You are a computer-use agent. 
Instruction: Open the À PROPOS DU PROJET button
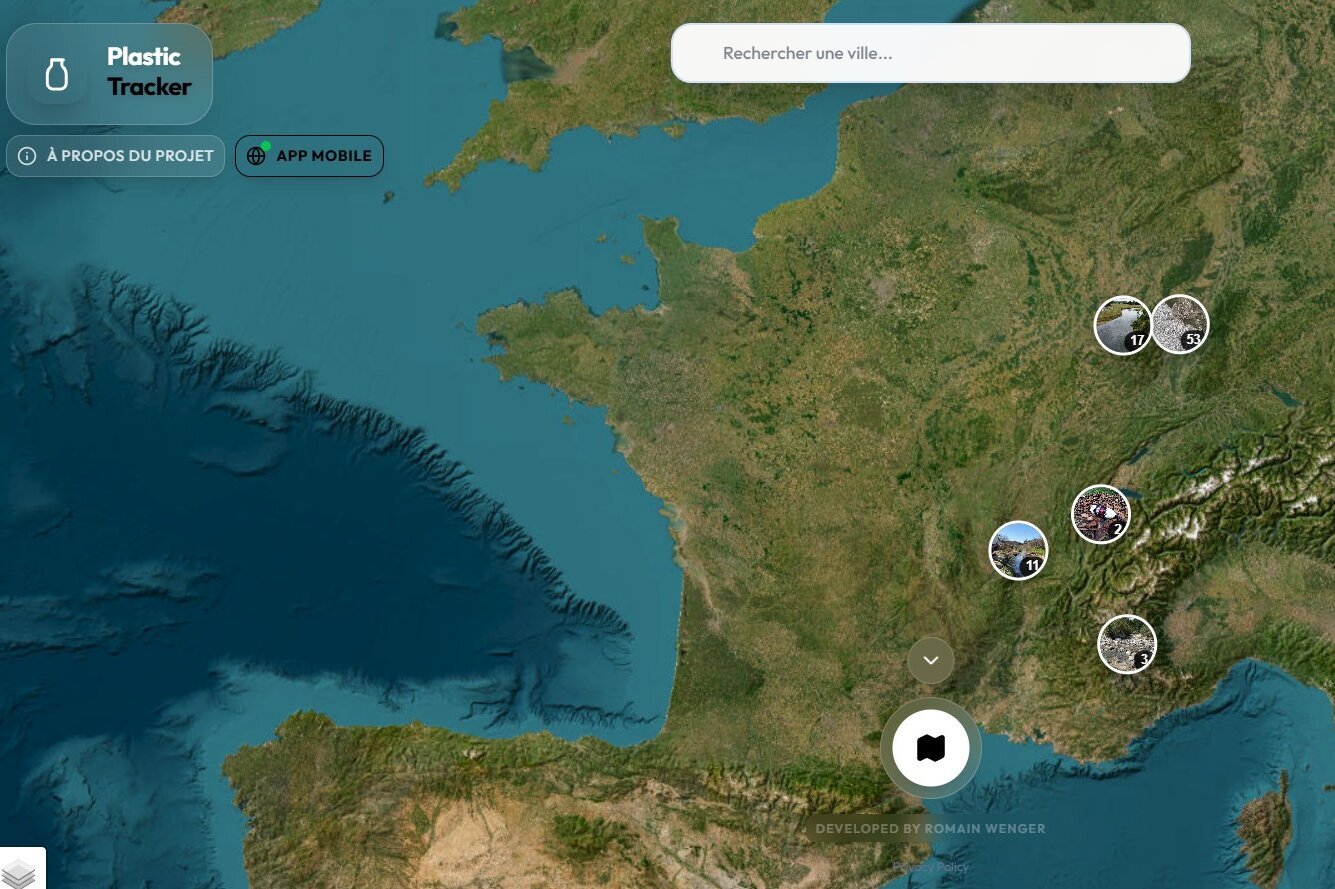[116, 156]
